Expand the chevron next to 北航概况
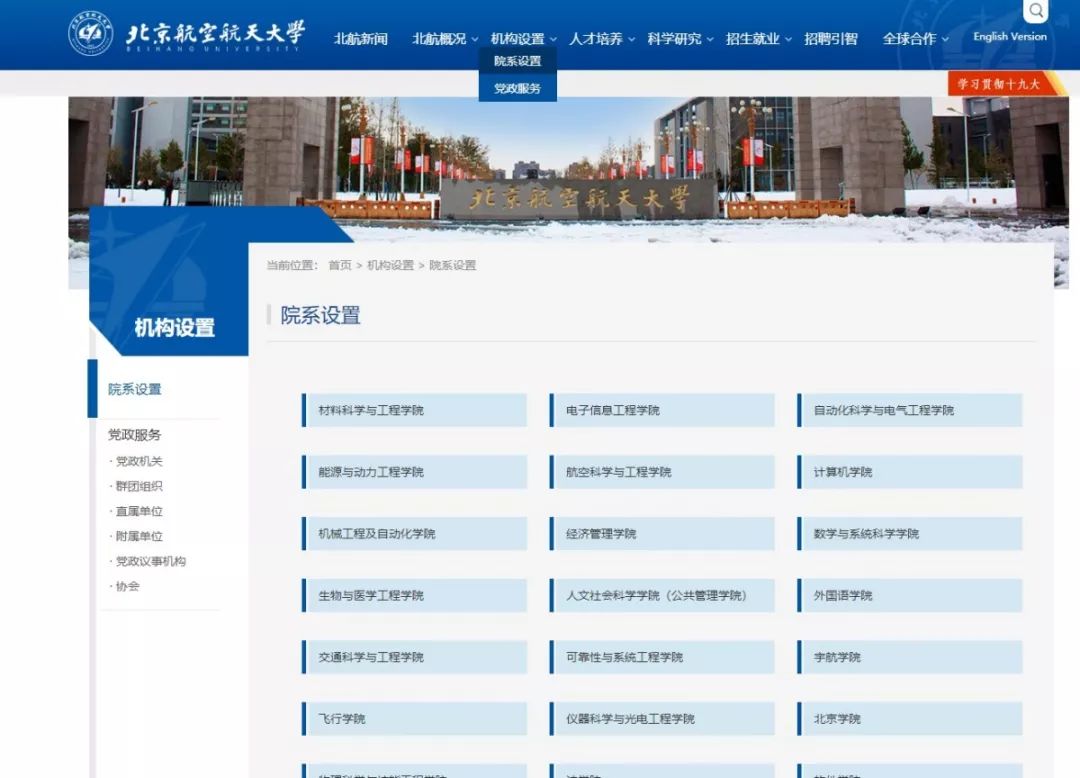The width and height of the screenshot is (1080, 778). click(x=475, y=39)
